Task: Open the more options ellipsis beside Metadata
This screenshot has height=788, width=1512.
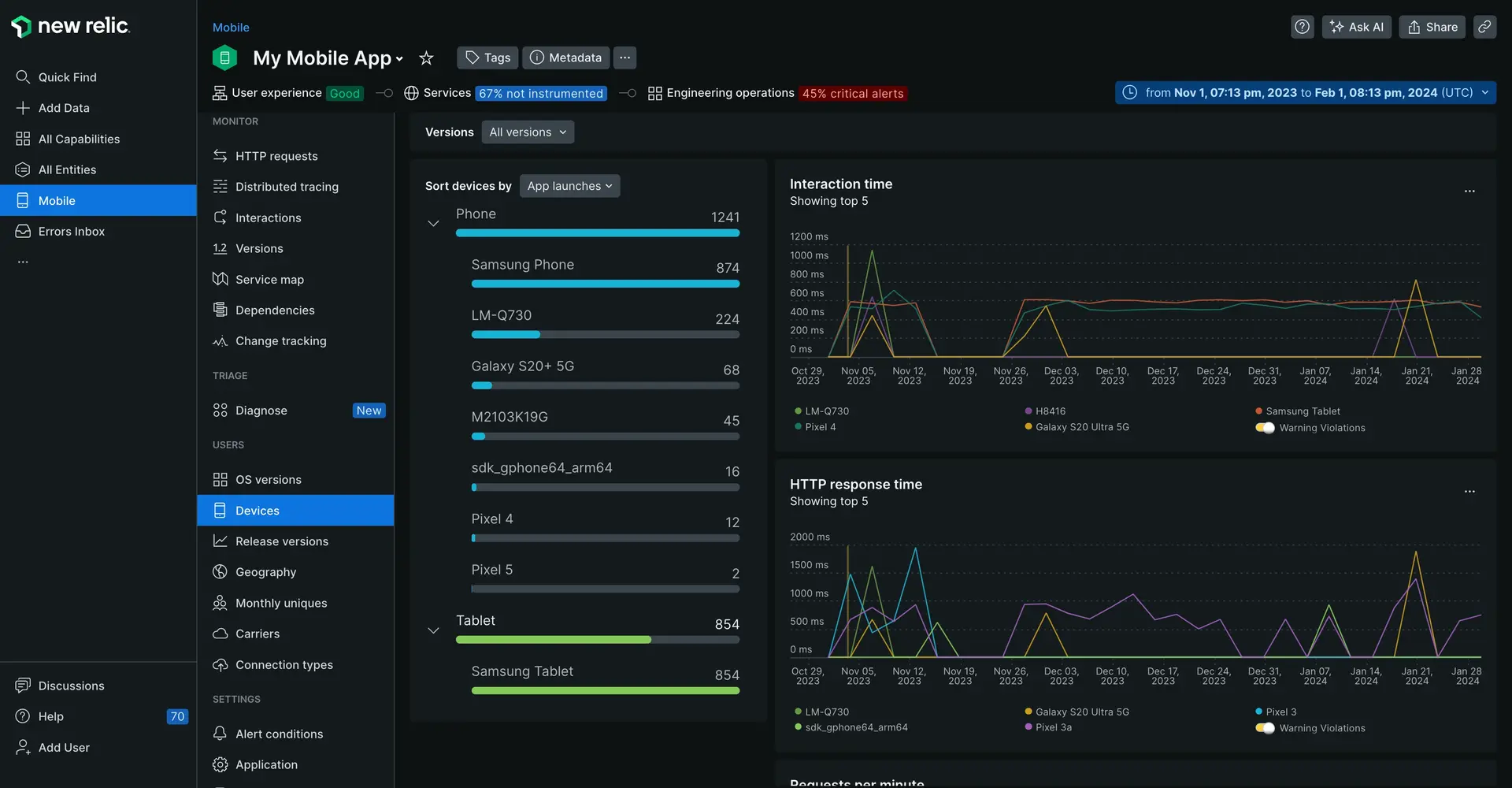Action: [624, 58]
